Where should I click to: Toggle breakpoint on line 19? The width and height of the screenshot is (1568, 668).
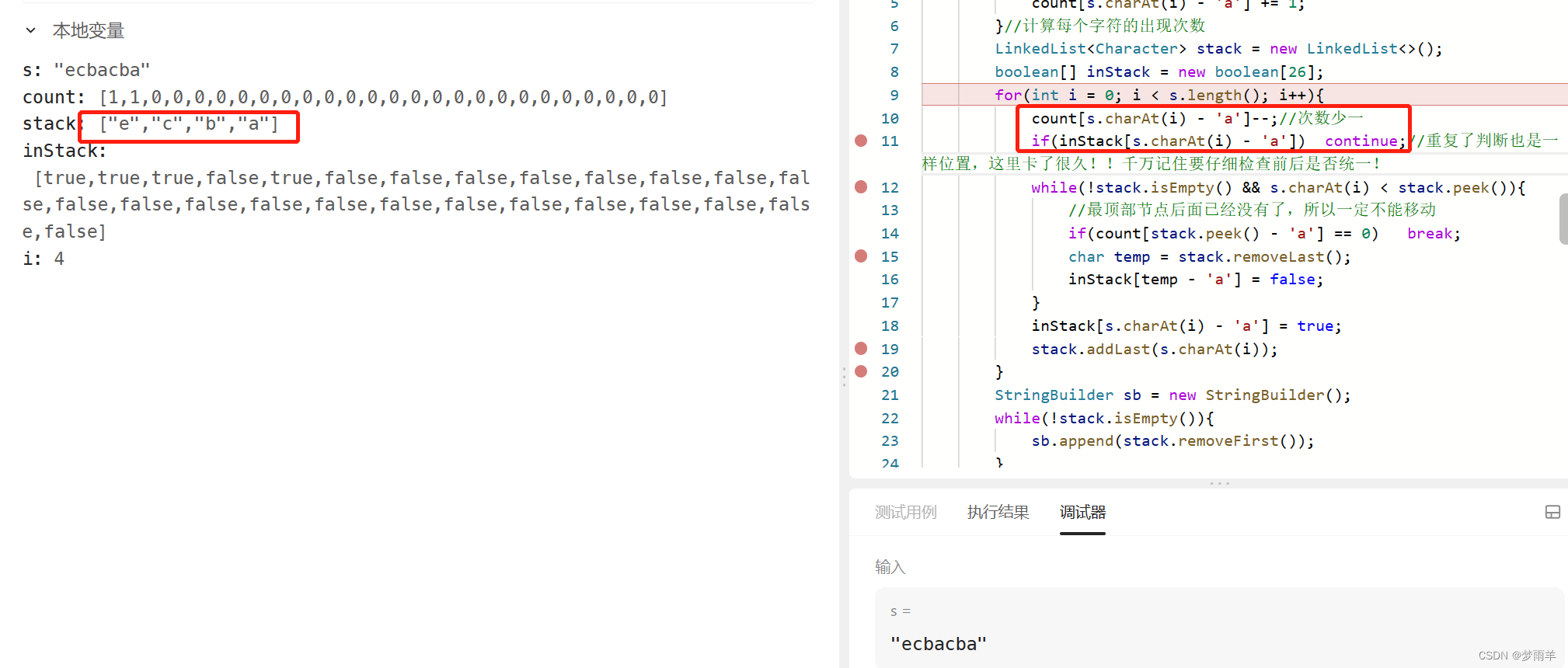[861, 349]
